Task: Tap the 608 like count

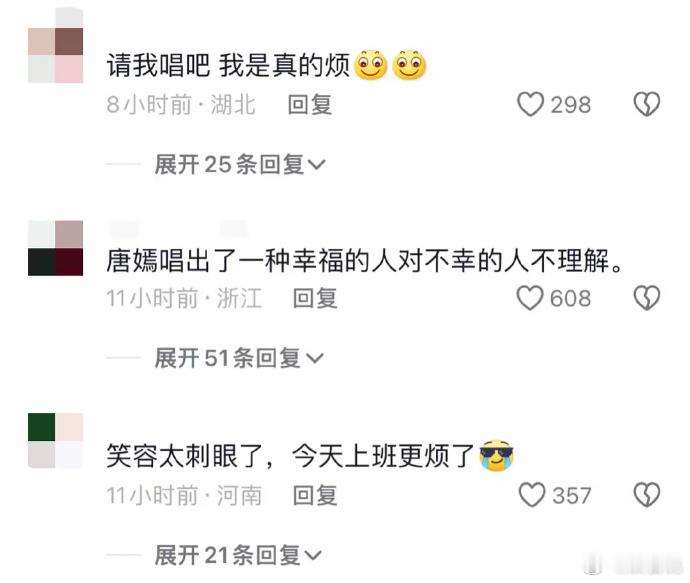Action: [571, 298]
